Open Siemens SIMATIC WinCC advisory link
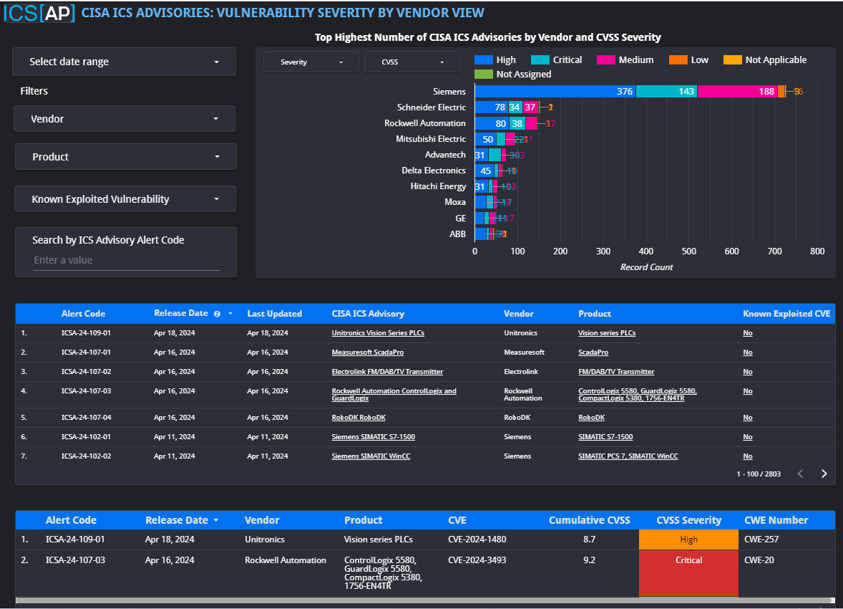This screenshot has width=843, height=609. click(371, 456)
